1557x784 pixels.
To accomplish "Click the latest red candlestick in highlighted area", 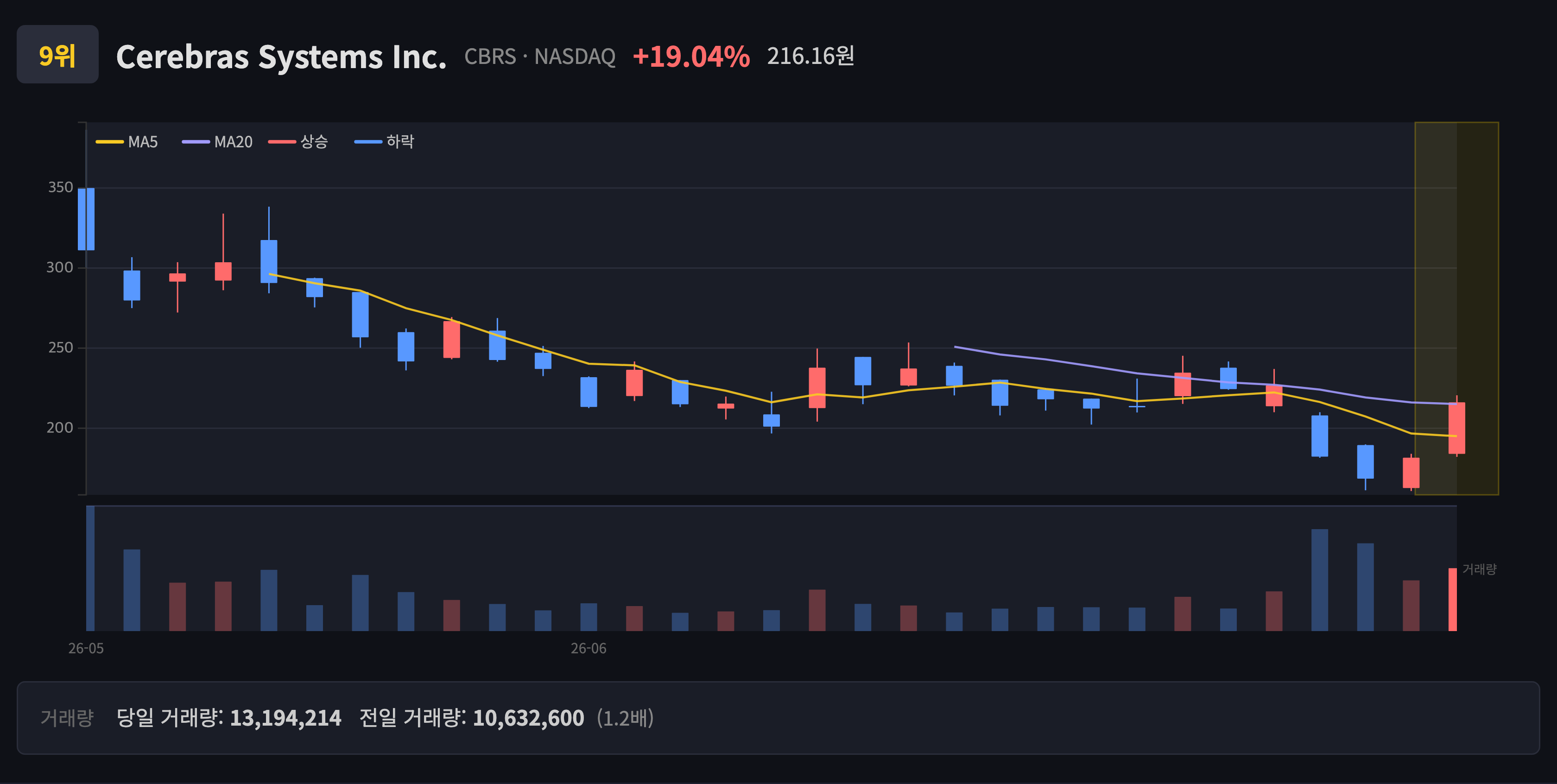I will coord(1456,427).
